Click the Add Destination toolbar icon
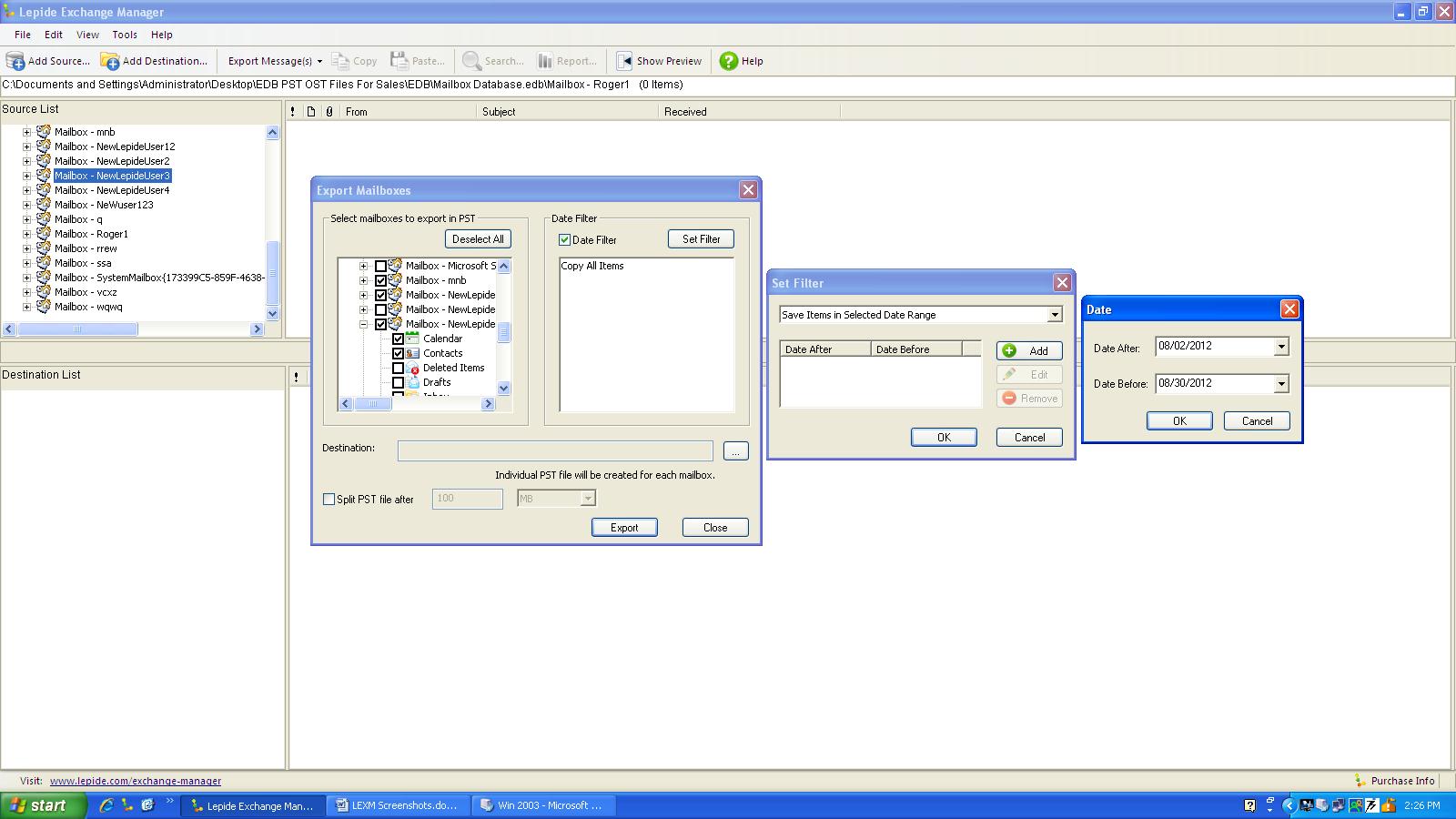The image size is (1456, 819). (x=110, y=61)
